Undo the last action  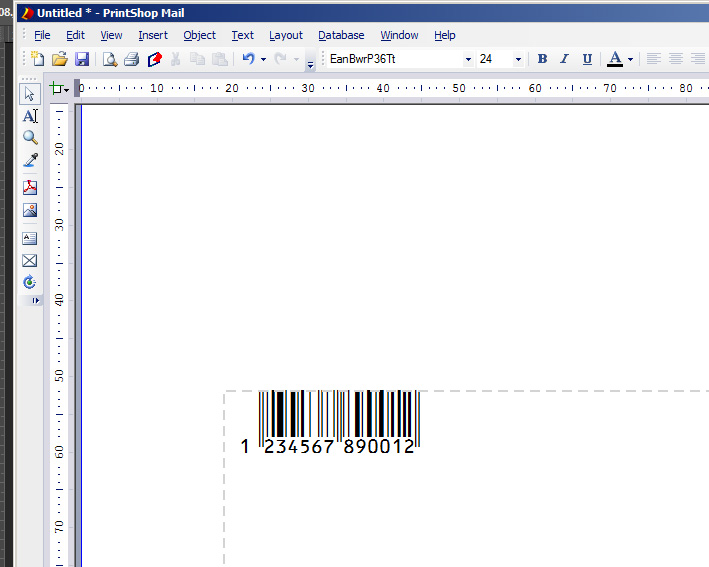pos(248,59)
